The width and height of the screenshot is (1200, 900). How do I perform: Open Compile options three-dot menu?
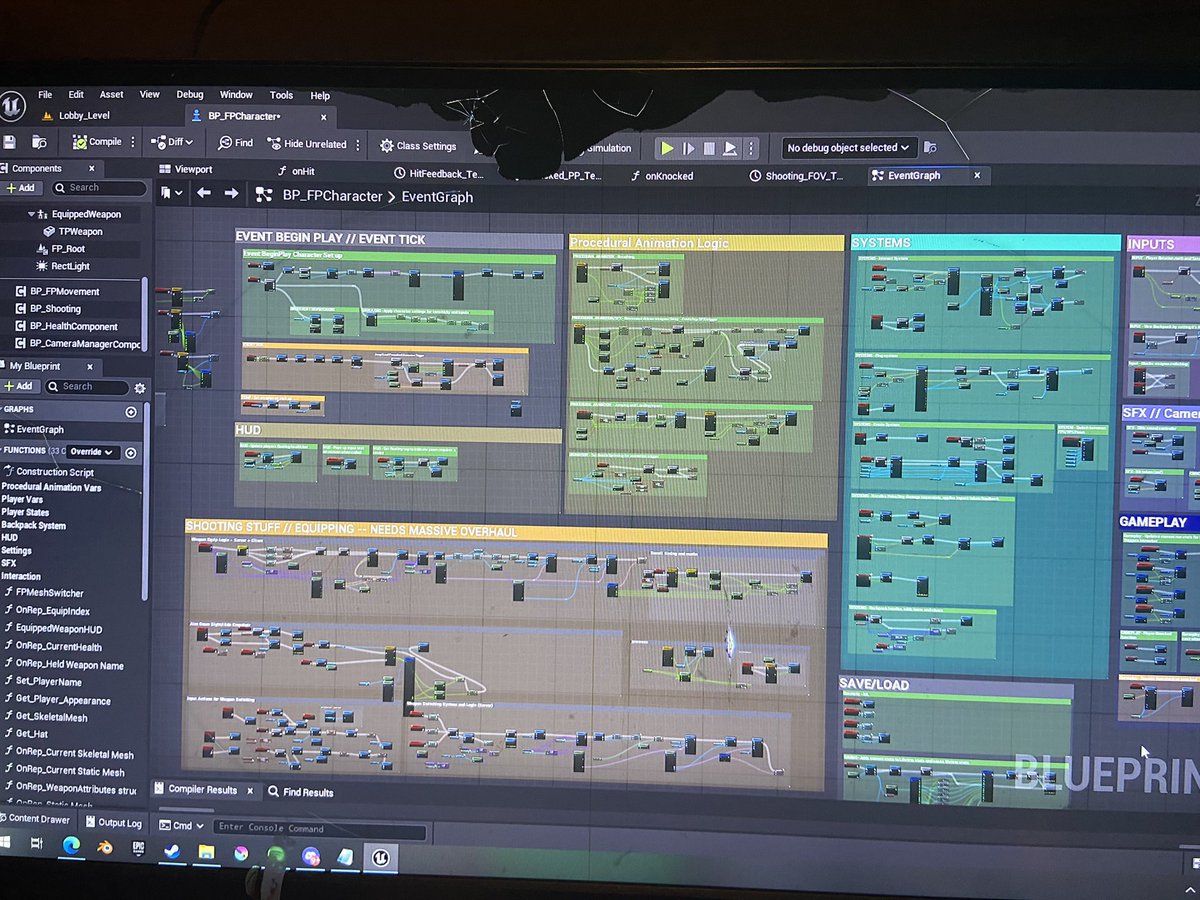coord(135,142)
